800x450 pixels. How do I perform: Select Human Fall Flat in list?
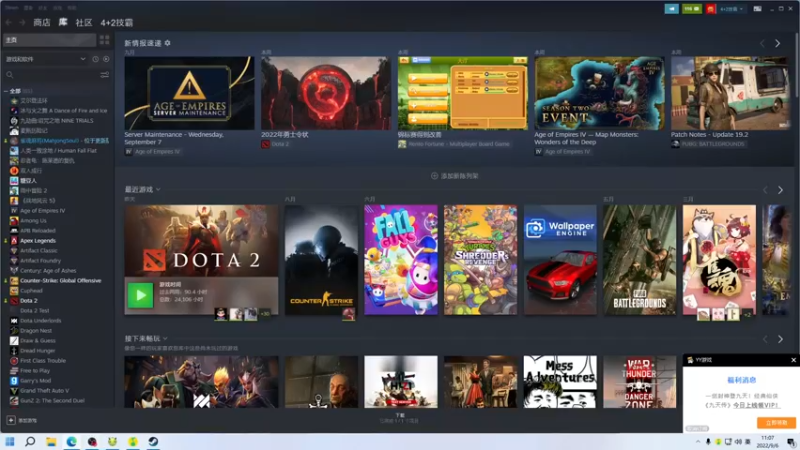pos(59,151)
